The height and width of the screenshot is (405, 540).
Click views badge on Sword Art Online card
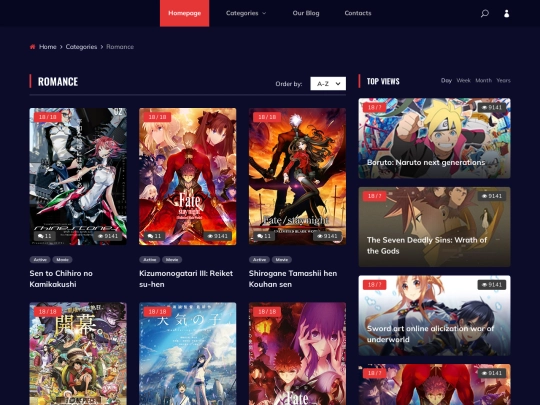[492, 285]
